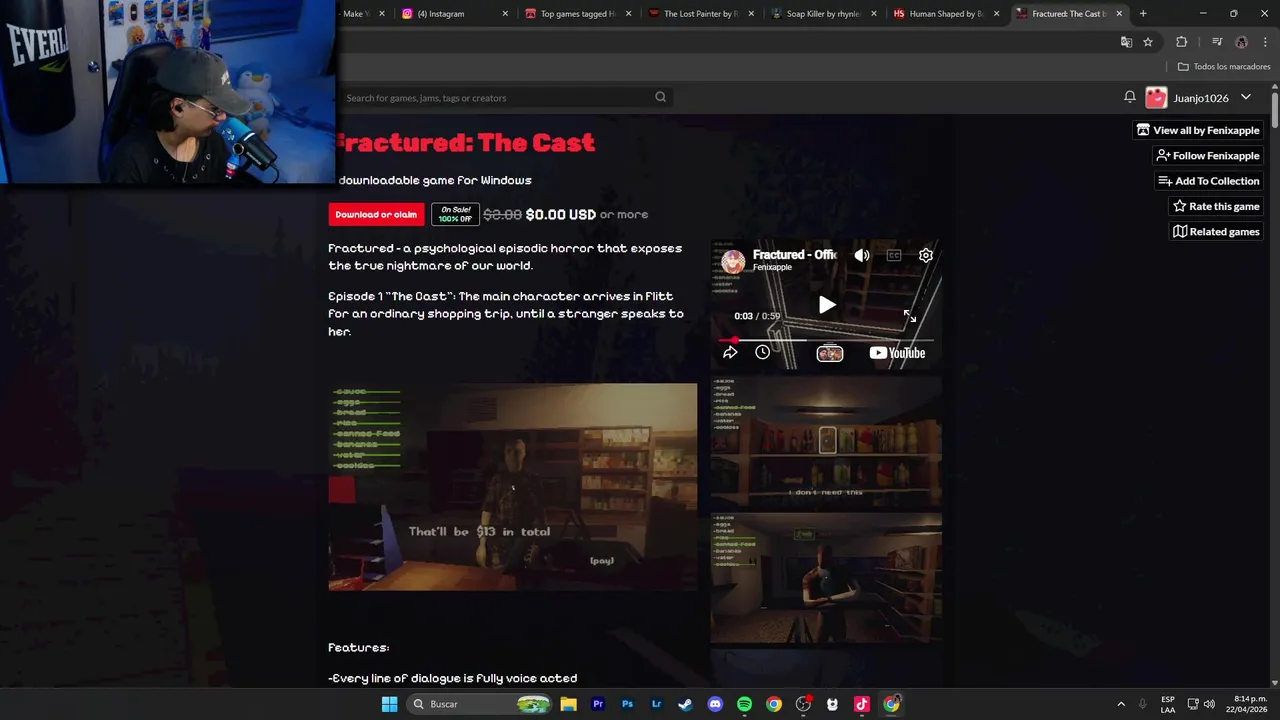Expand the Juanjo1026 account dropdown
This screenshot has width=1280, height=720.
pos(1245,97)
